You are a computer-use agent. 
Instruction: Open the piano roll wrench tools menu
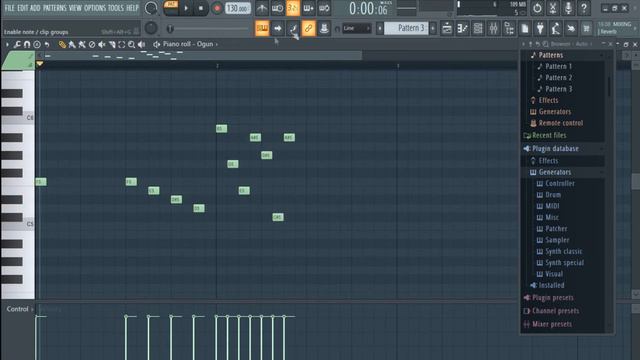pyautogui.click(x=17, y=44)
